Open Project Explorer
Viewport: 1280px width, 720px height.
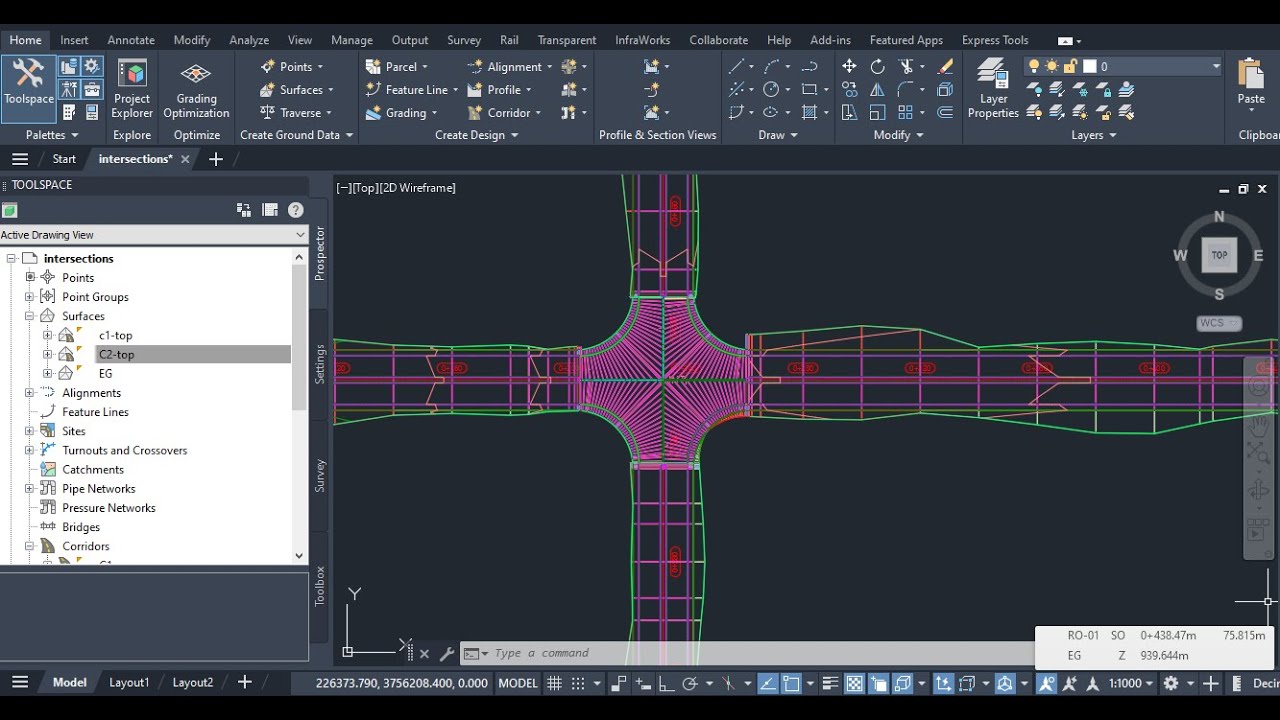click(132, 90)
